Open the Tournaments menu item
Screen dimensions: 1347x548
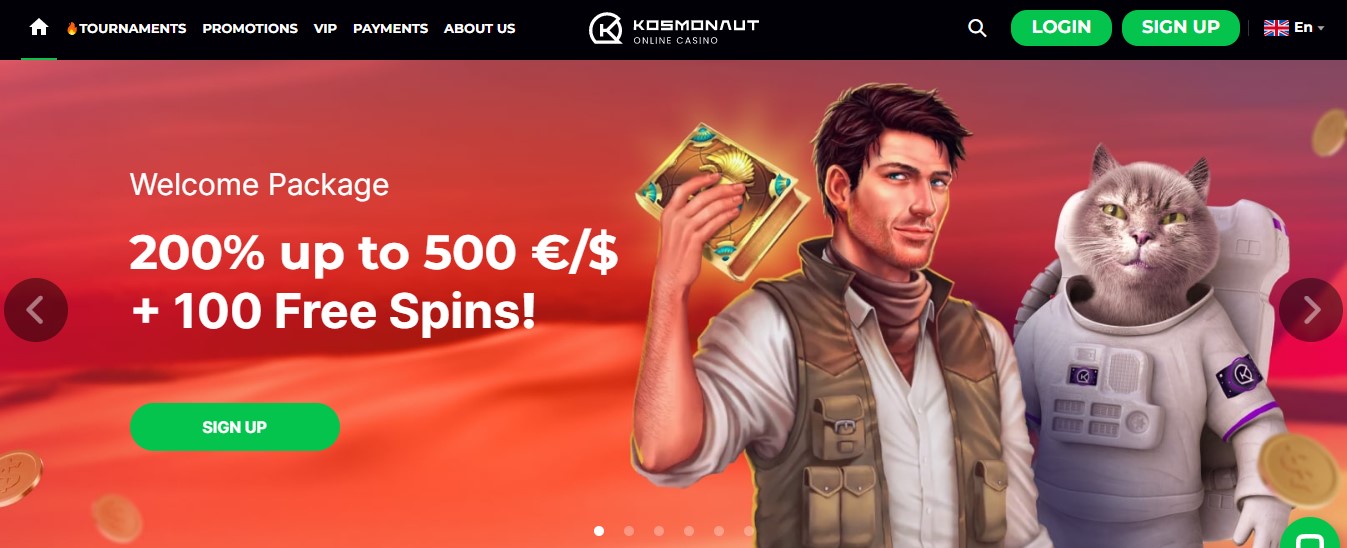click(126, 28)
